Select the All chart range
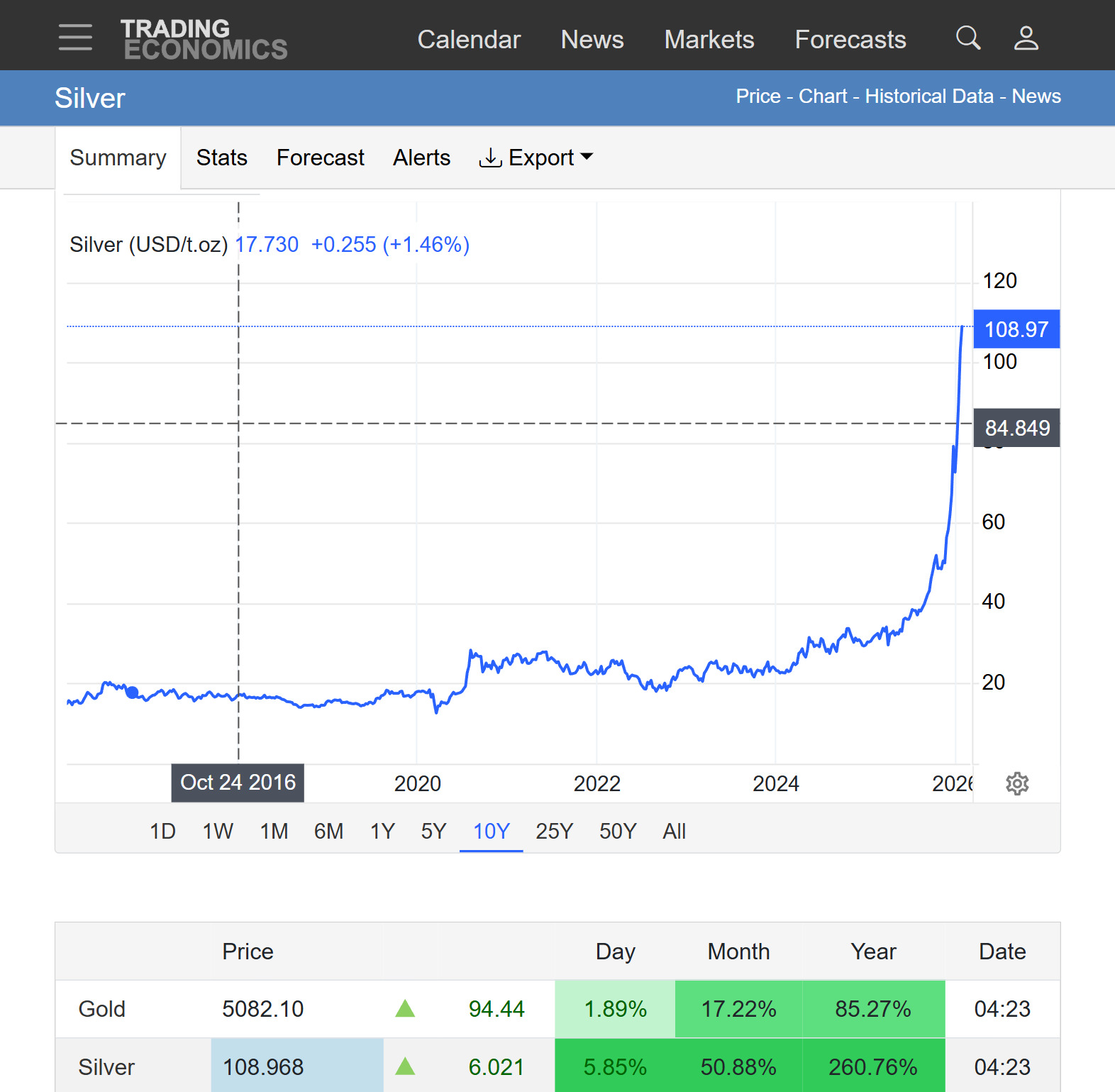The height and width of the screenshot is (1092, 1115). click(674, 831)
